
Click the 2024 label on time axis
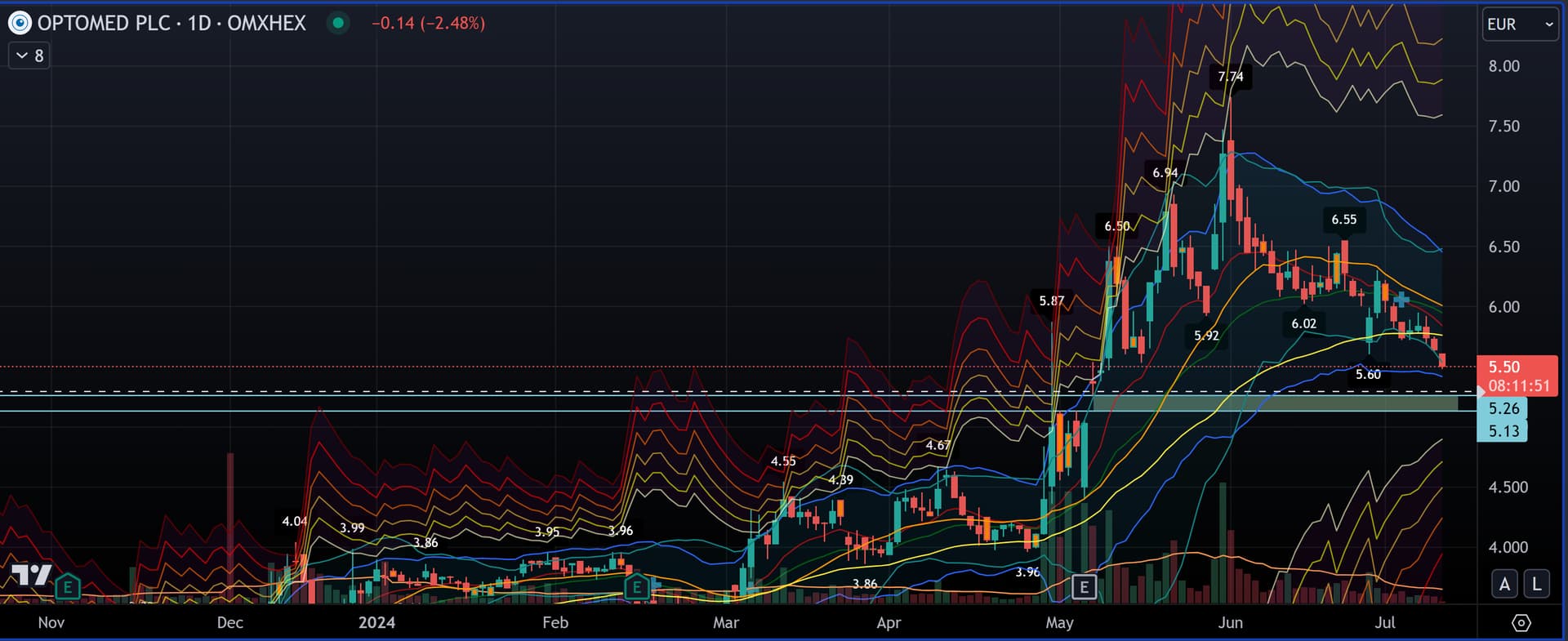point(376,622)
